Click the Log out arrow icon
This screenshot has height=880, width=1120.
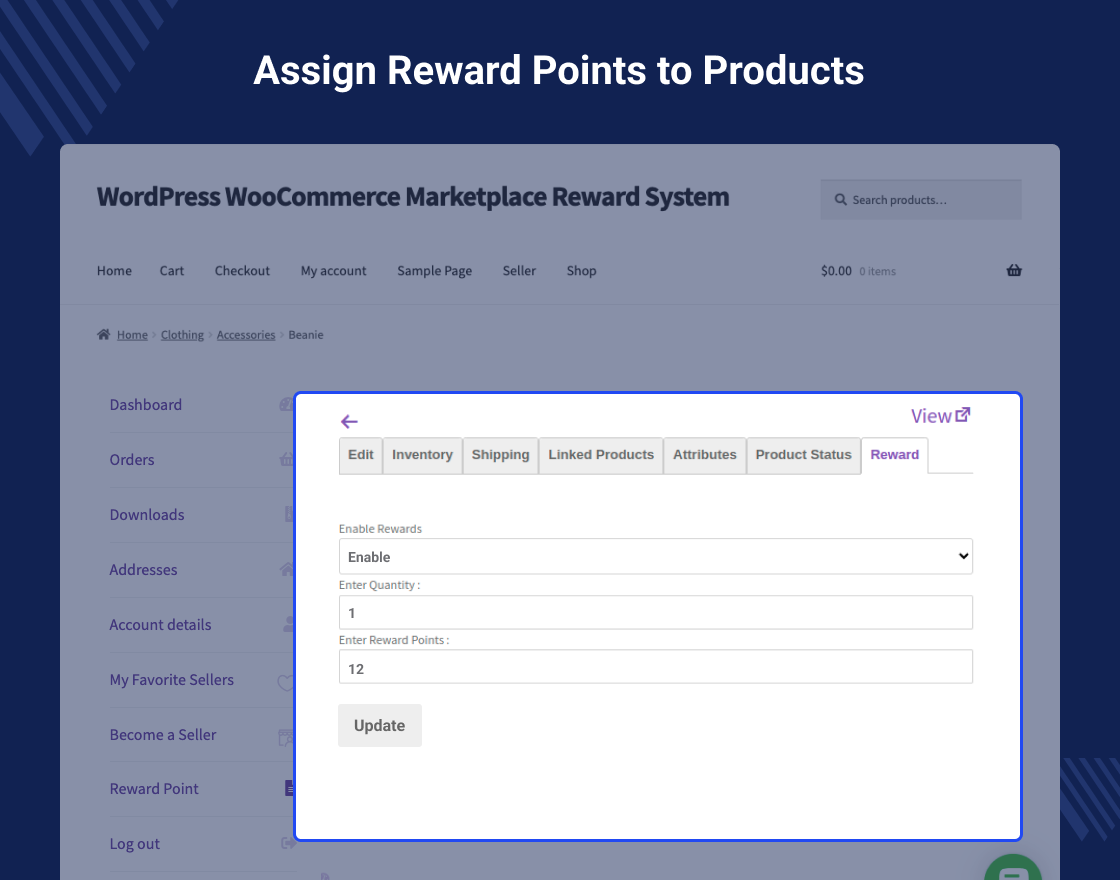288,844
